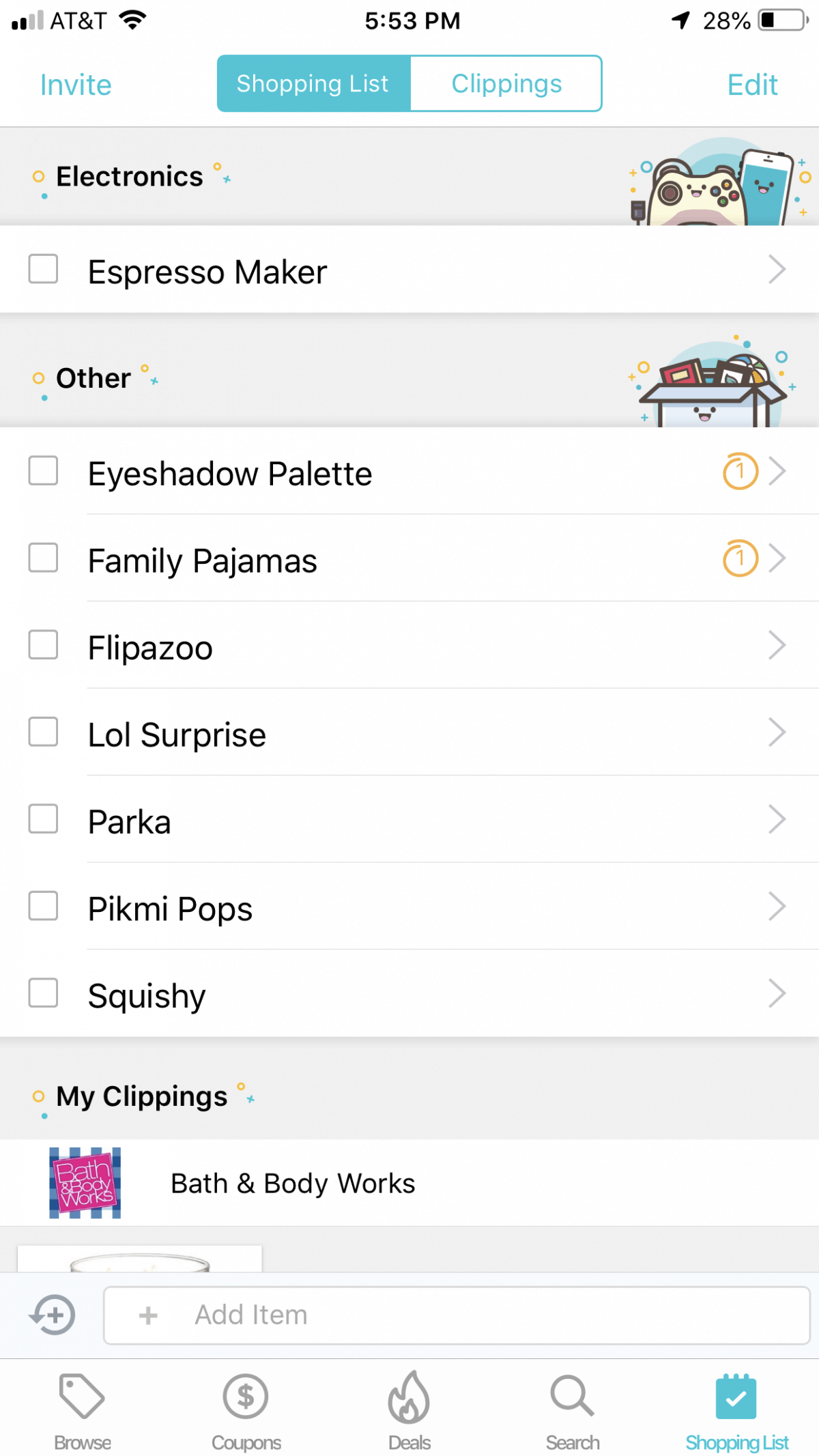Tap the clock badge on Family Pajamas

click(740, 558)
